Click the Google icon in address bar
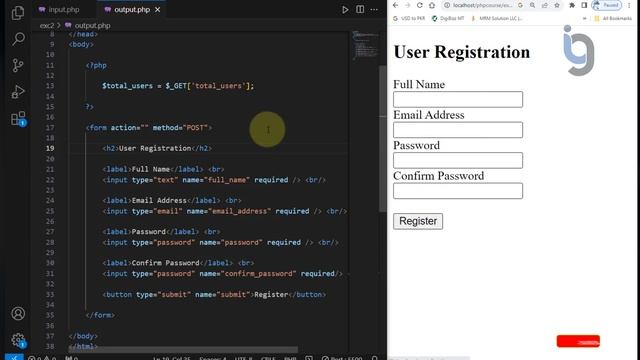The height and width of the screenshot is (360, 640). (x=520, y=5)
